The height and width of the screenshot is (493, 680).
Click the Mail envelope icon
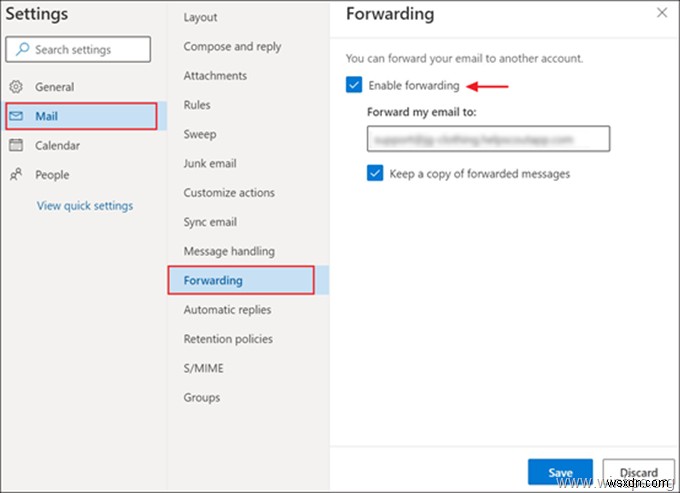[x=16, y=116]
